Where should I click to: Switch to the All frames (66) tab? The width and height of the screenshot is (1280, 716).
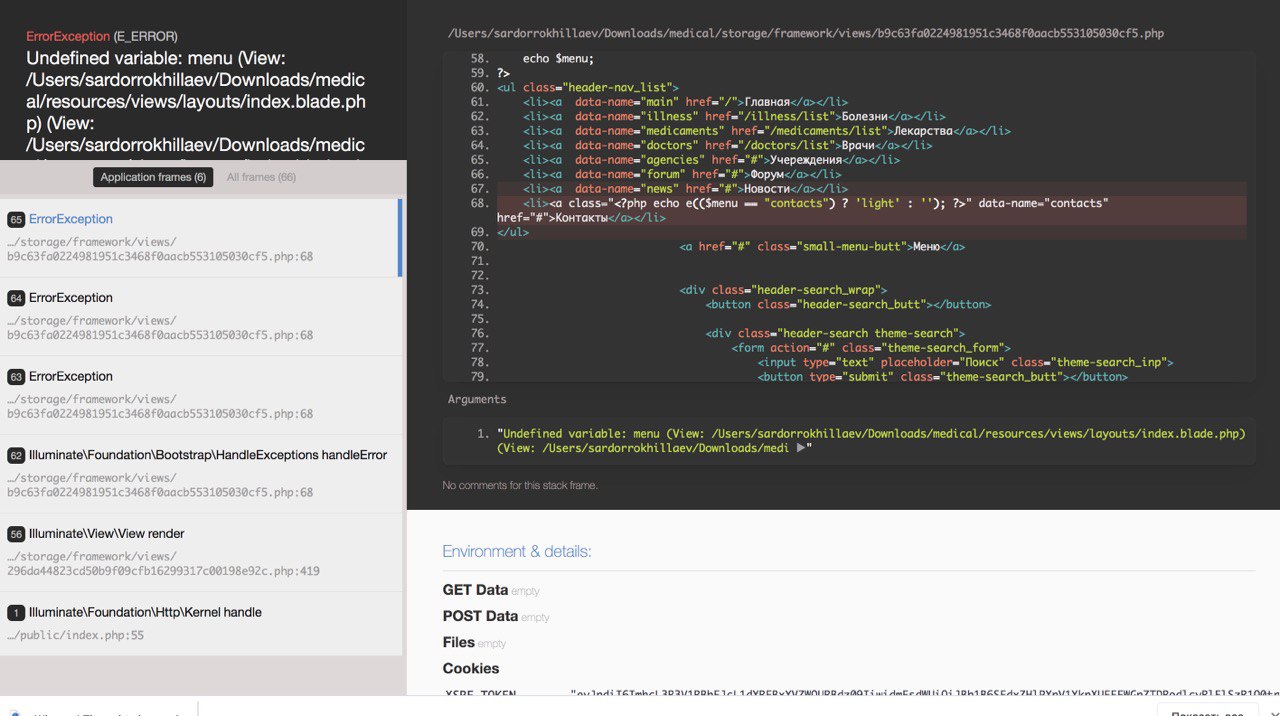pos(261,177)
